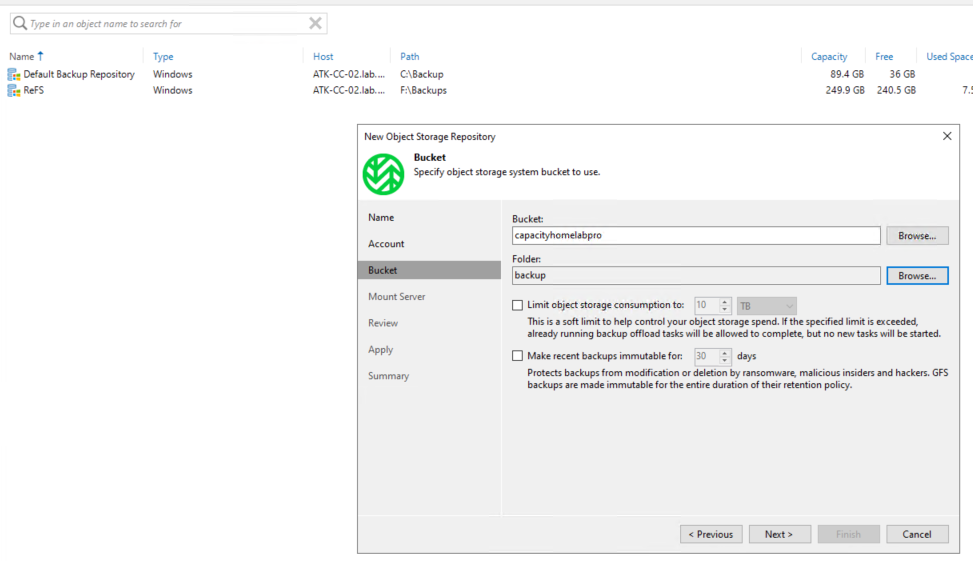
Task: Open the TB unit dropdown
Action: [767, 305]
